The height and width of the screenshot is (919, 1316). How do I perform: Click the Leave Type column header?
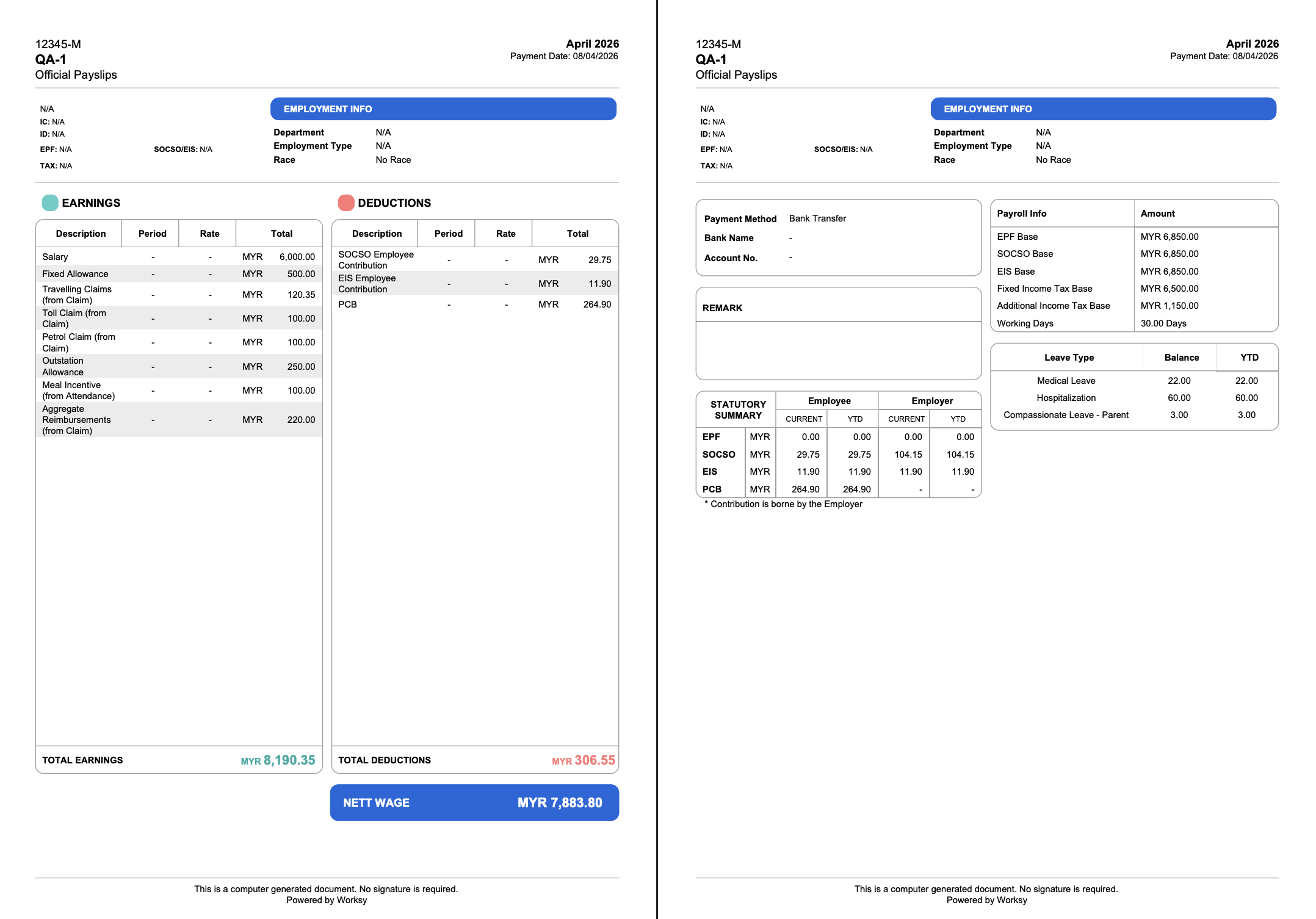(1068, 358)
